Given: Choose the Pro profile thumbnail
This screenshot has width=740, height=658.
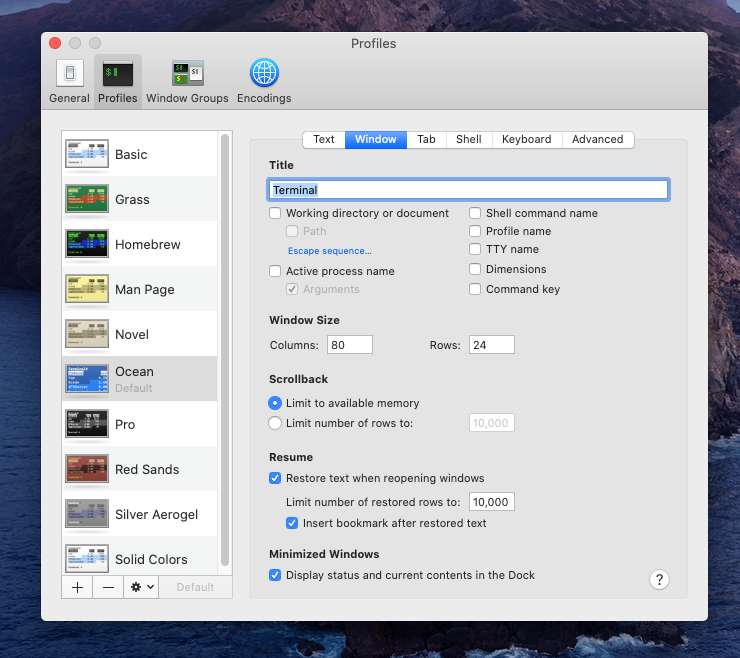Looking at the screenshot, I should (x=87, y=424).
